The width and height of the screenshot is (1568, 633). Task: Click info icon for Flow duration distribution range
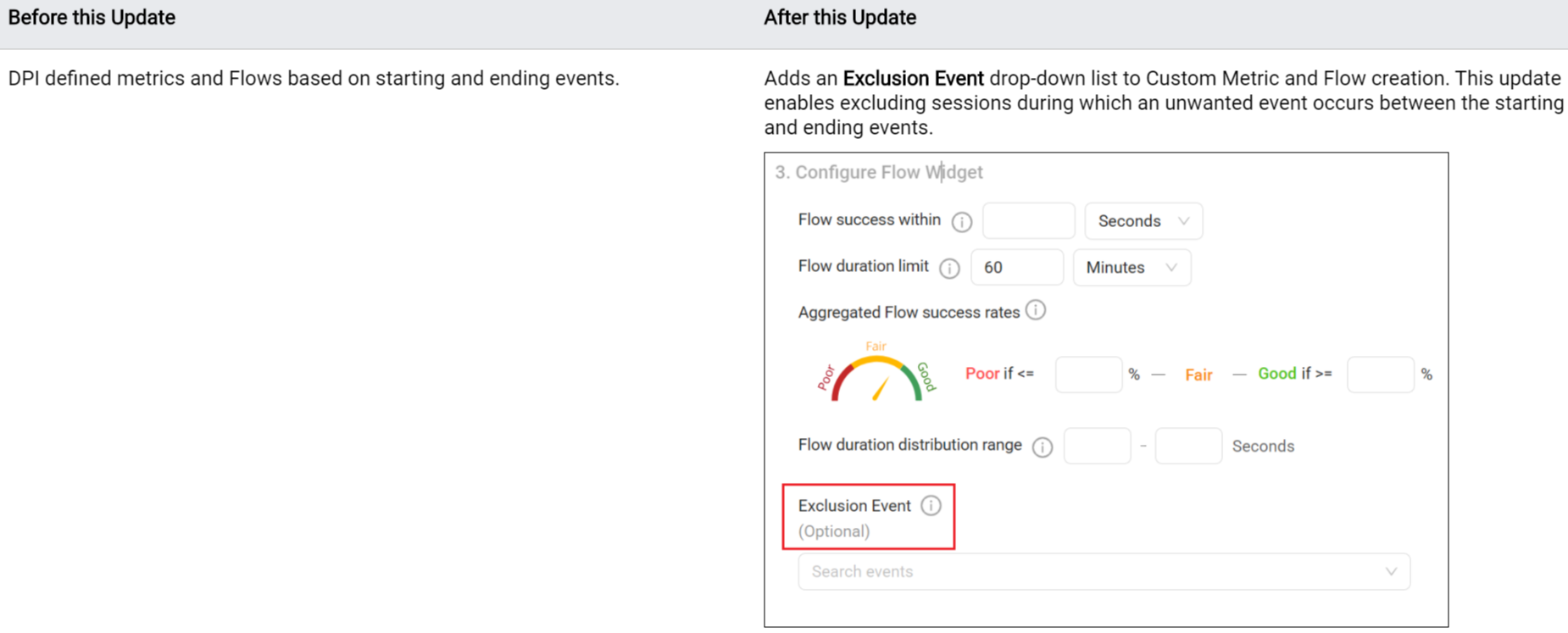(1043, 447)
